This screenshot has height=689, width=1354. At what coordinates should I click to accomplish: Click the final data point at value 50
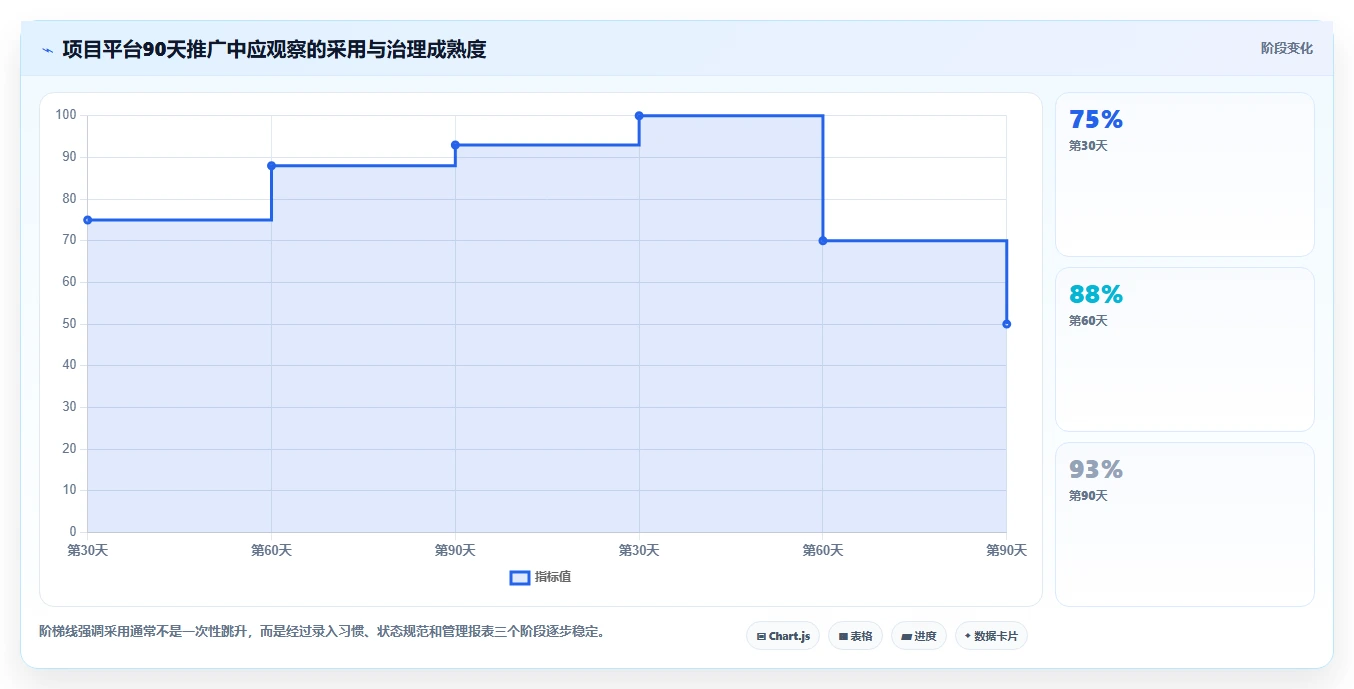[1006, 324]
